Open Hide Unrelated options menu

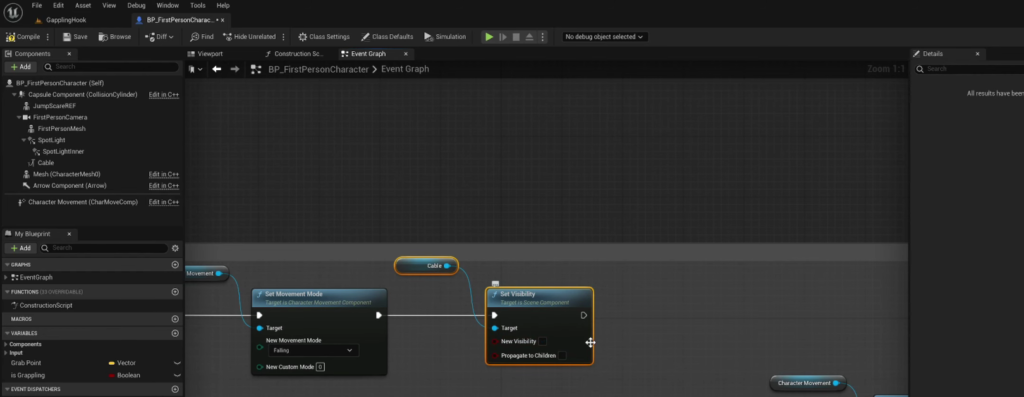click(x=283, y=37)
